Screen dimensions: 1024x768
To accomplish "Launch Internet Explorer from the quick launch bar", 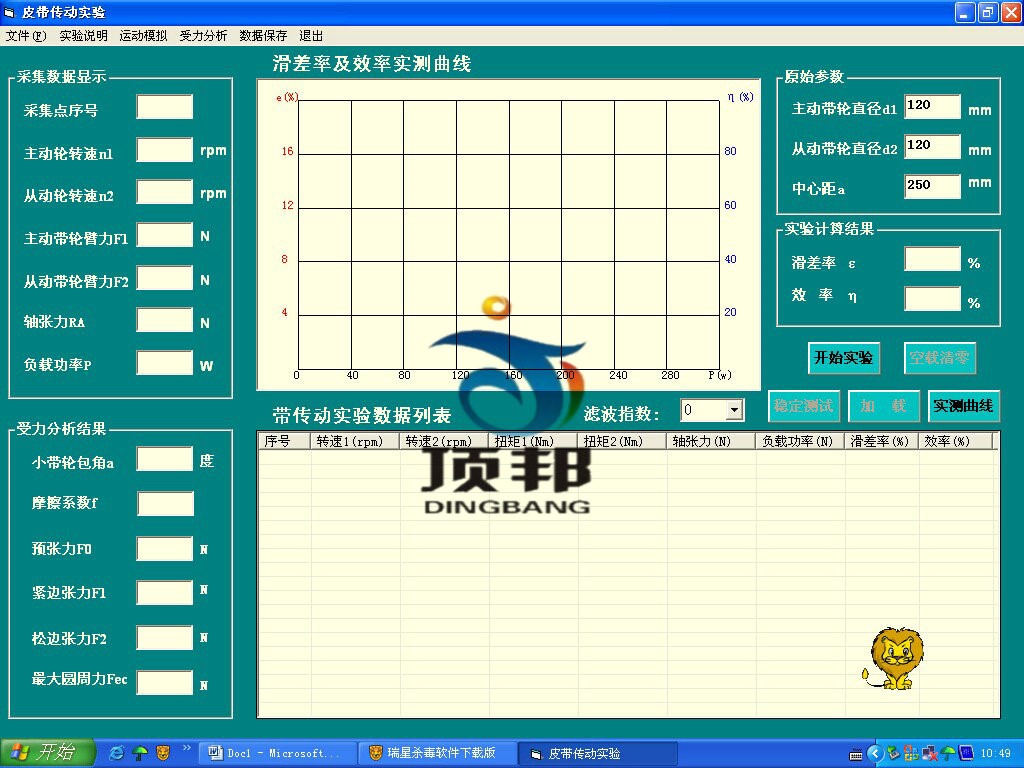I will click(x=115, y=753).
